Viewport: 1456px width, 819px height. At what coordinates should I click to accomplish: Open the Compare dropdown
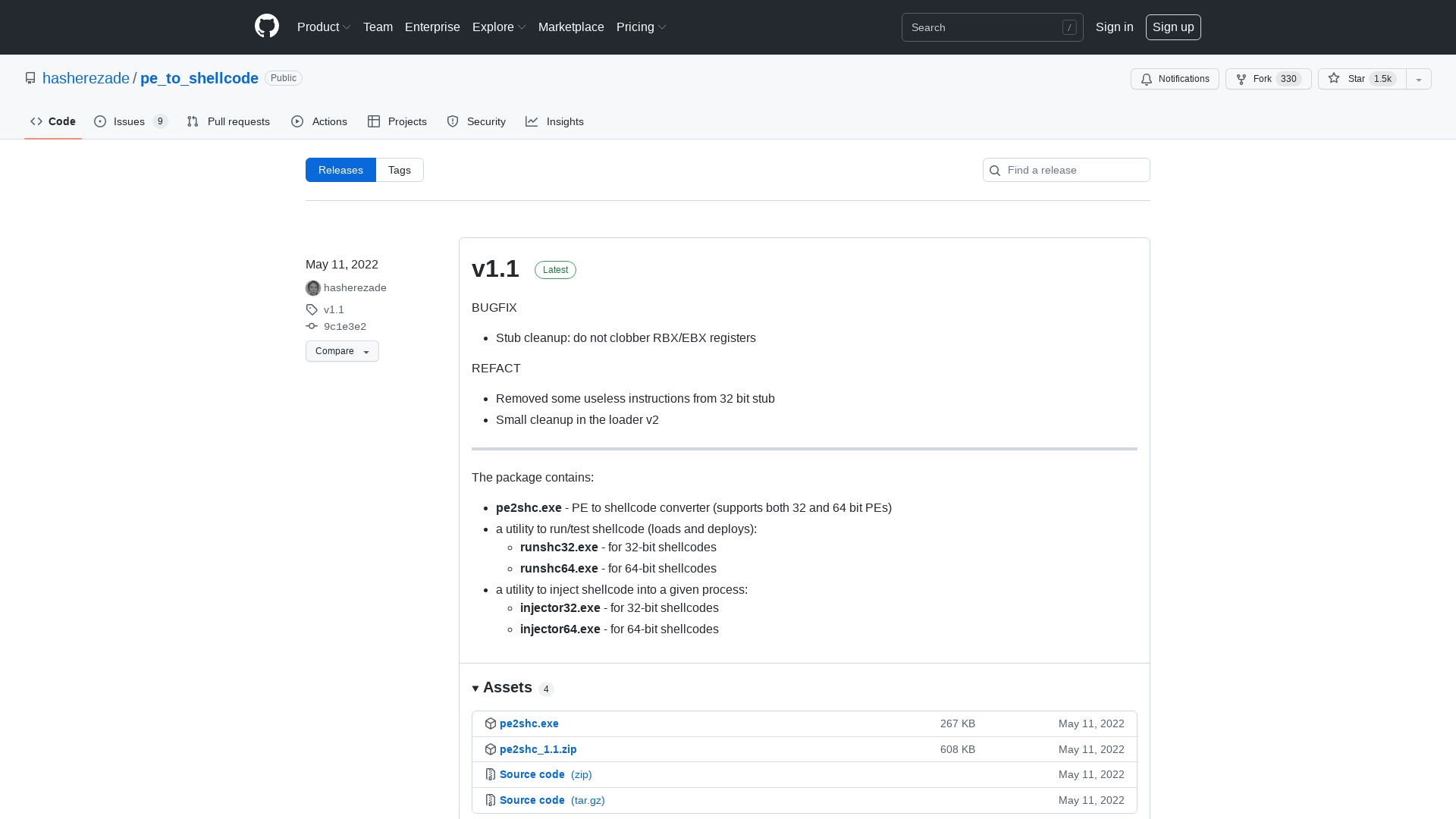[342, 351]
